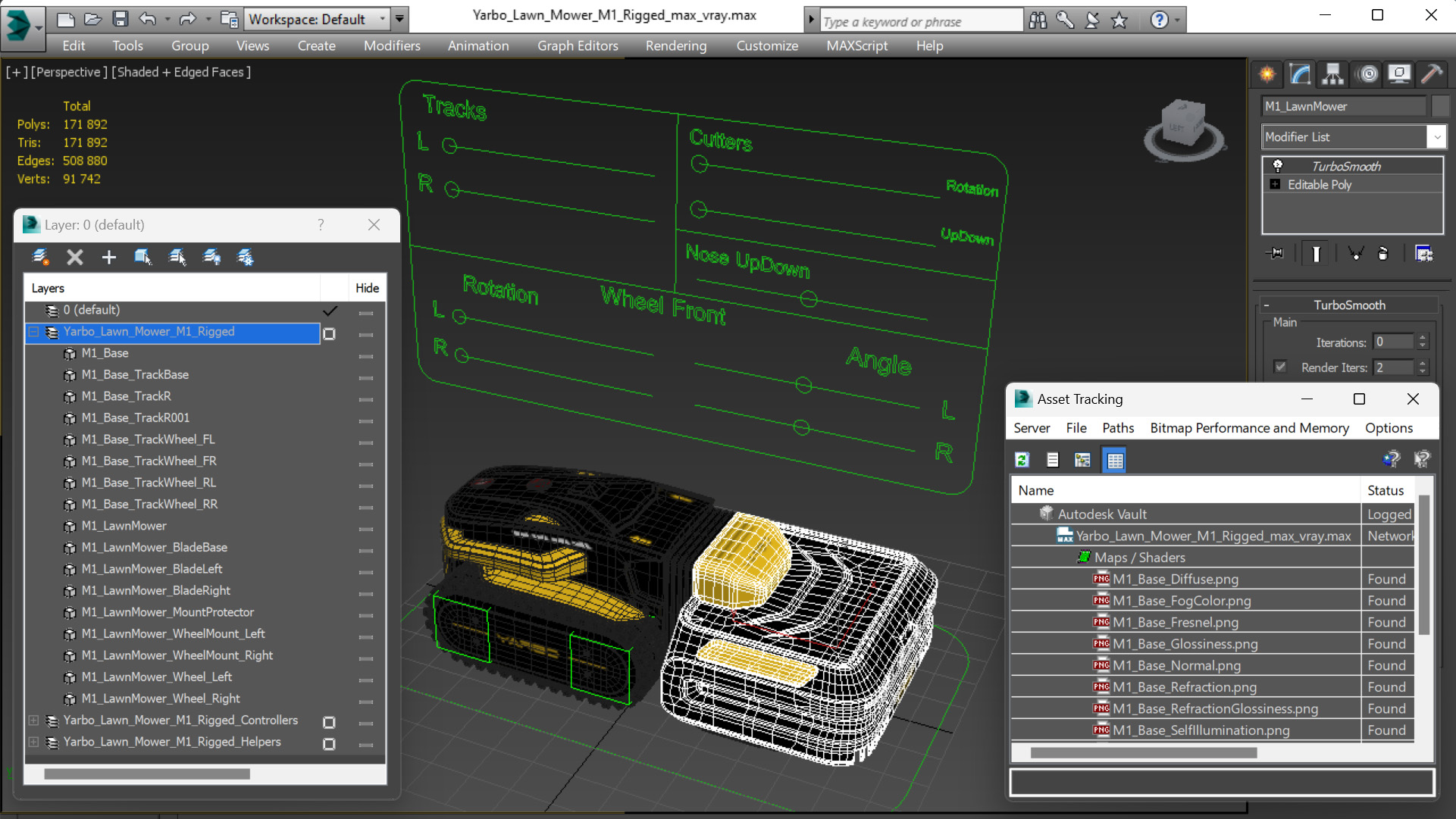Open the Modify command panel tab
Viewport: 1456px width, 819px height.
1300,73
